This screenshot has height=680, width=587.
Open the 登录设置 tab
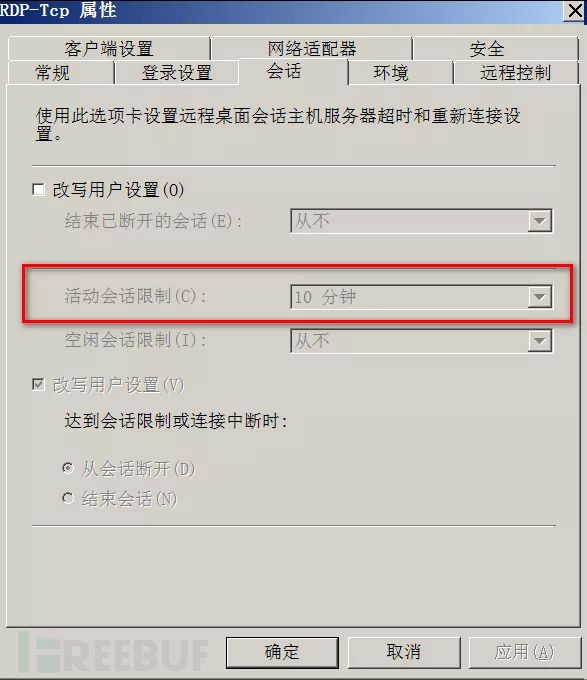click(176, 72)
